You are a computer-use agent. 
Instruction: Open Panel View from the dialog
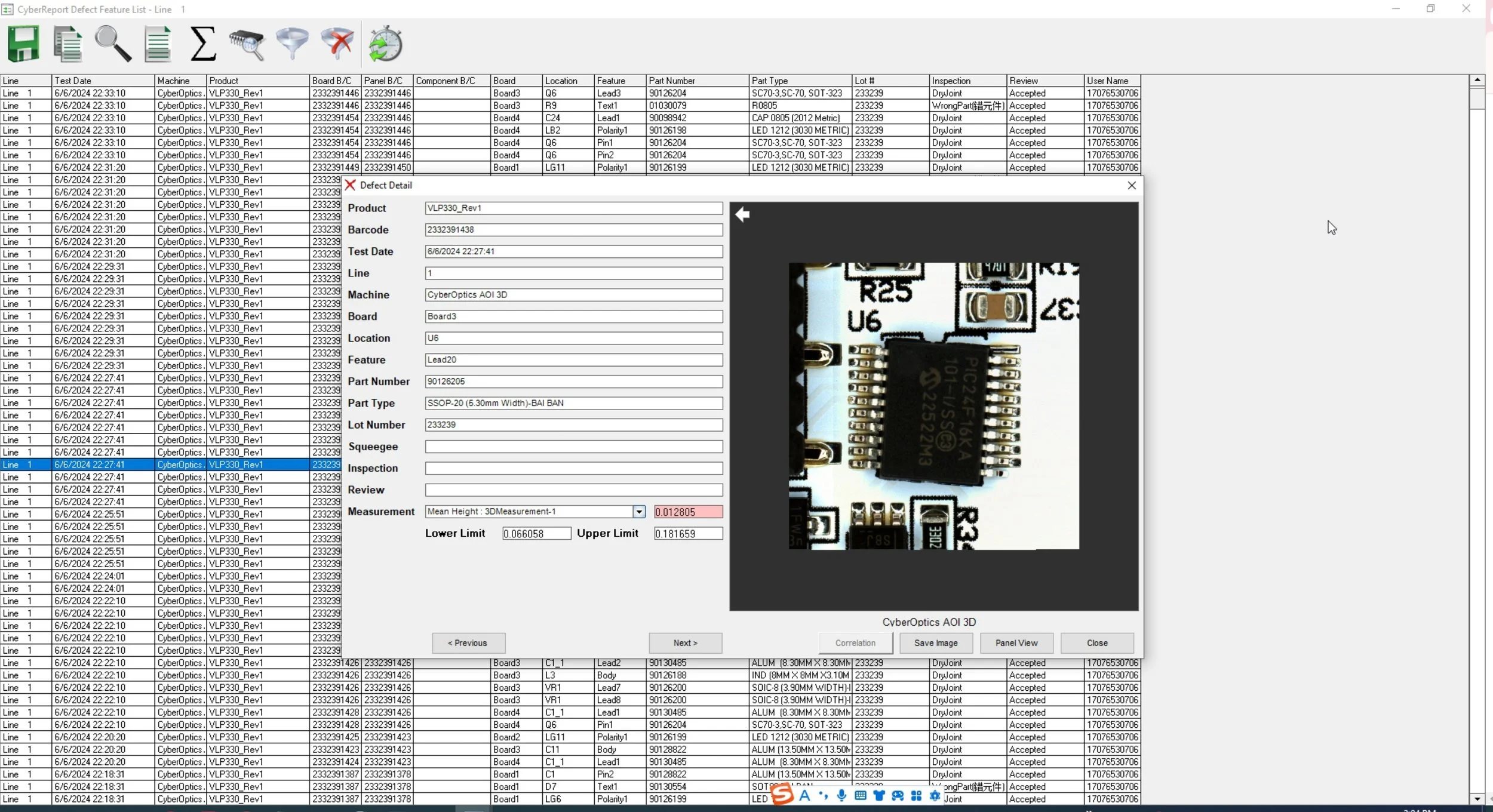(1016, 643)
